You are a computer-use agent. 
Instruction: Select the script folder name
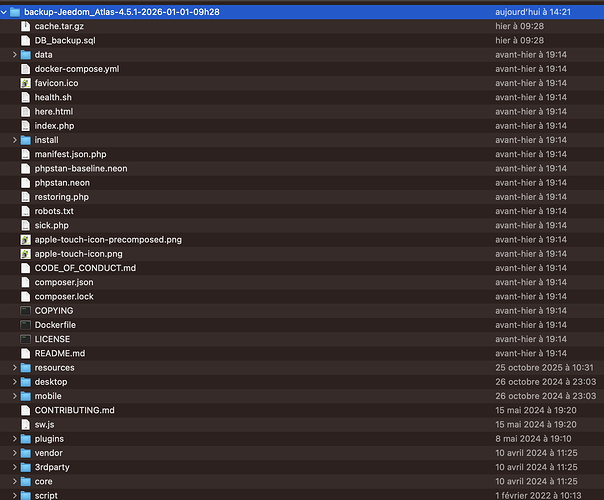pyautogui.click(x=46, y=495)
